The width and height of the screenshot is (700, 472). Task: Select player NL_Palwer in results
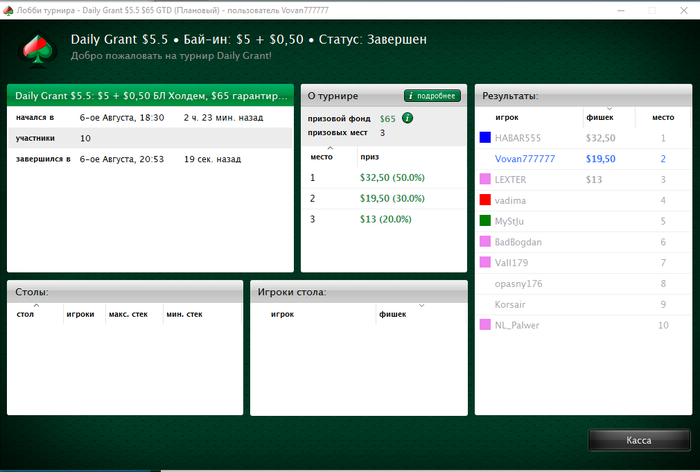click(583, 325)
